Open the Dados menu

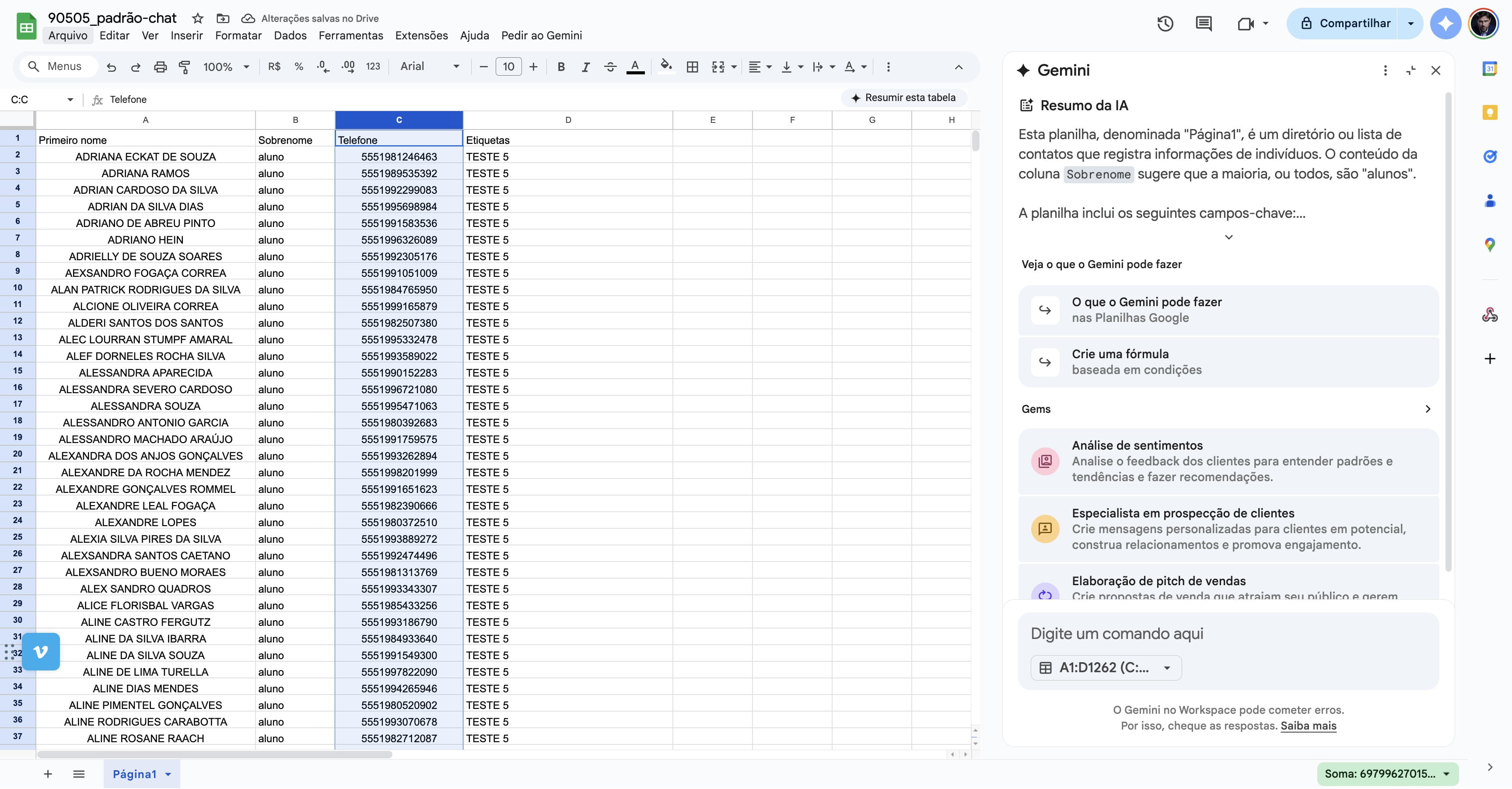[290, 35]
